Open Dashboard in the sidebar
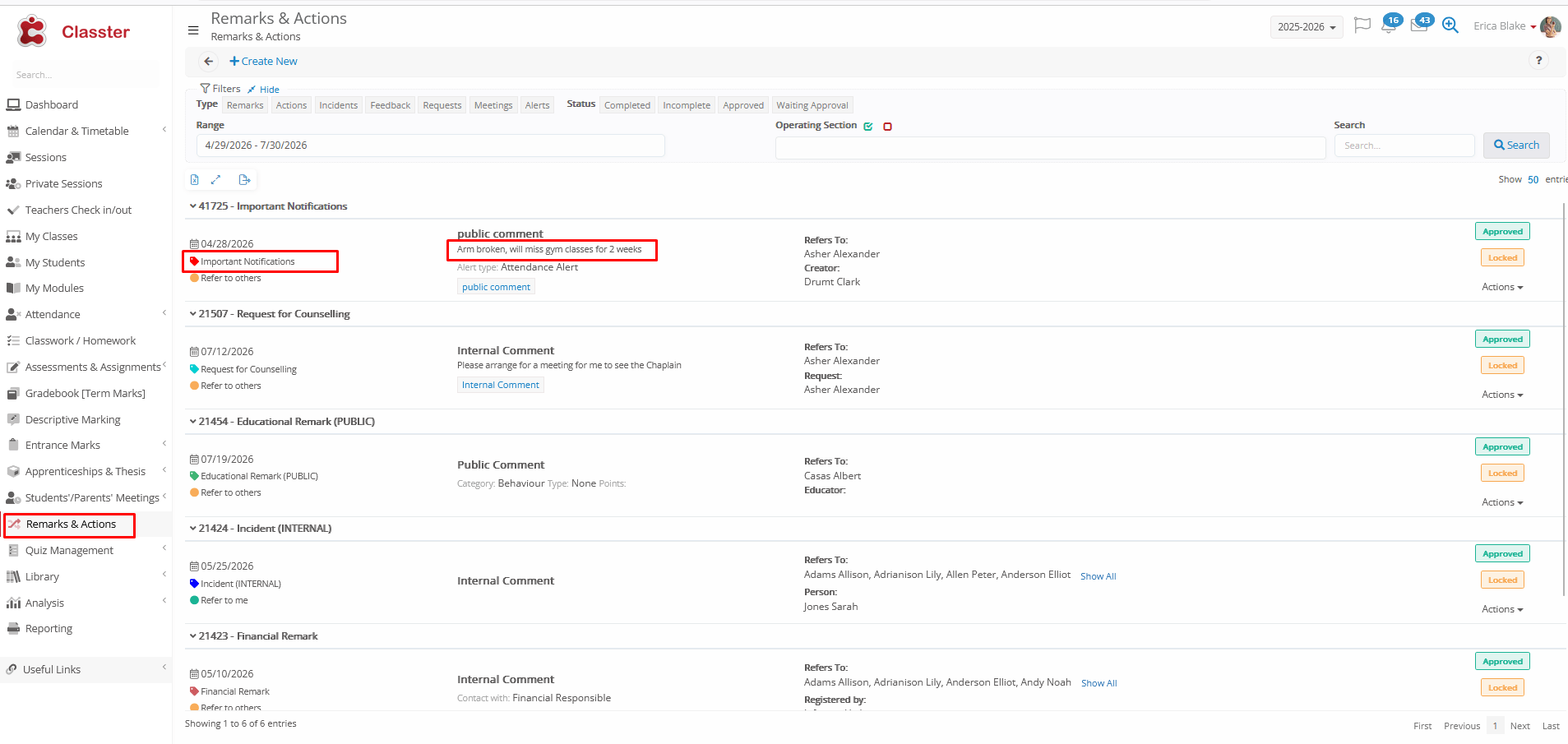 52,105
